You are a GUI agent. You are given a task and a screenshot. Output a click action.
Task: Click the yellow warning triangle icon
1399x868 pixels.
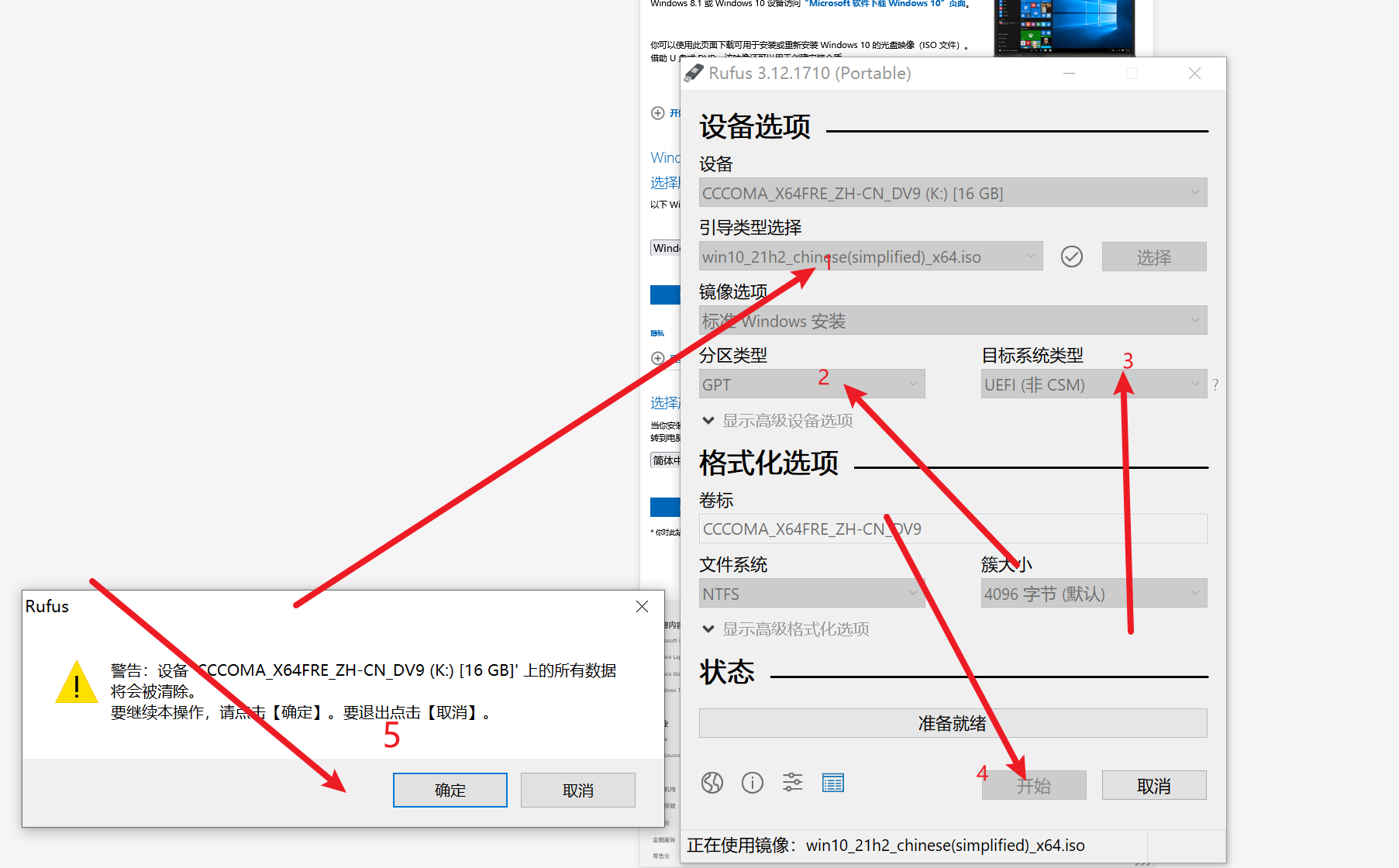pos(77,683)
